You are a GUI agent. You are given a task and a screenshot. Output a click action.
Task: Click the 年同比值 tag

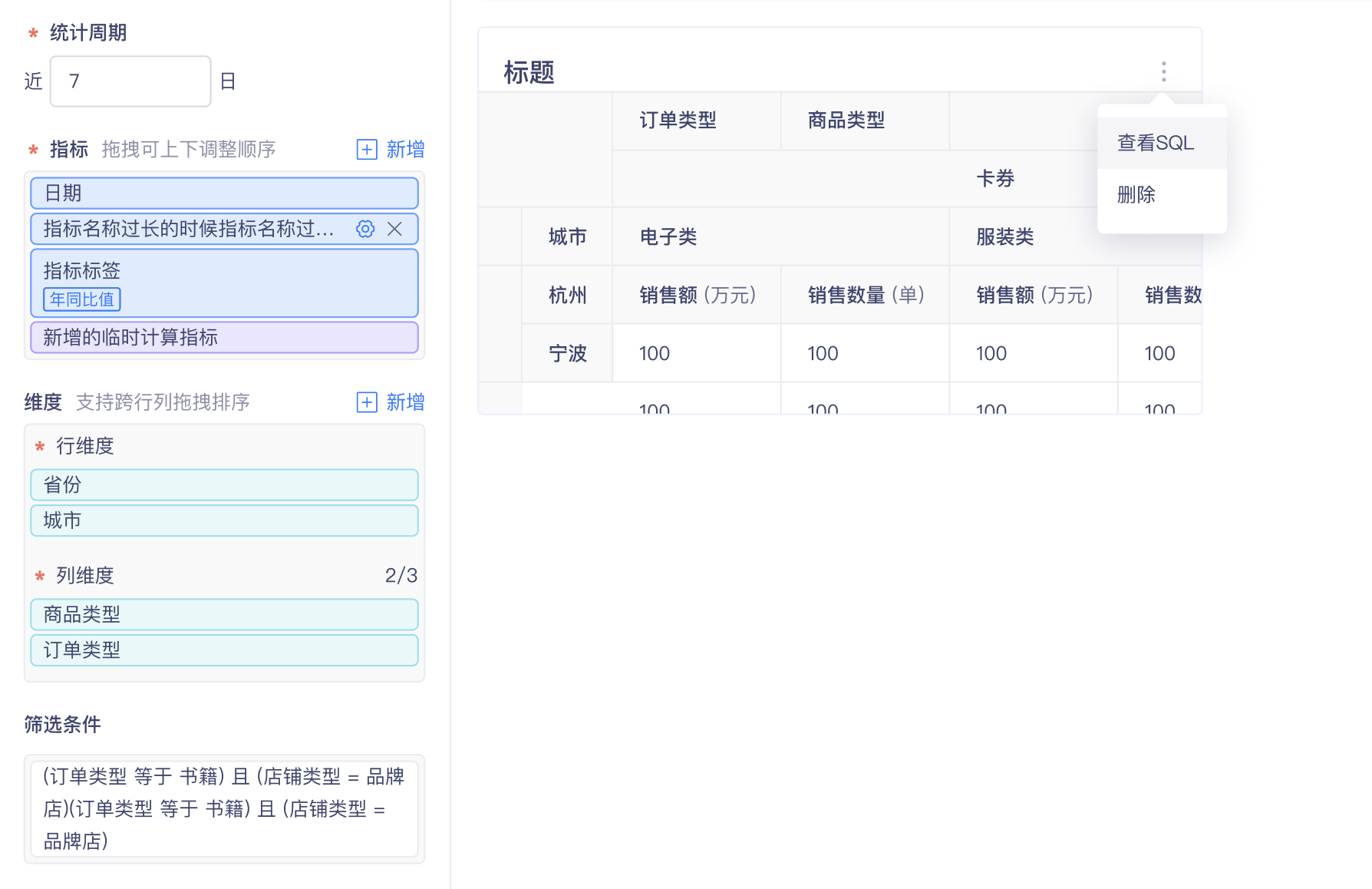pos(82,299)
